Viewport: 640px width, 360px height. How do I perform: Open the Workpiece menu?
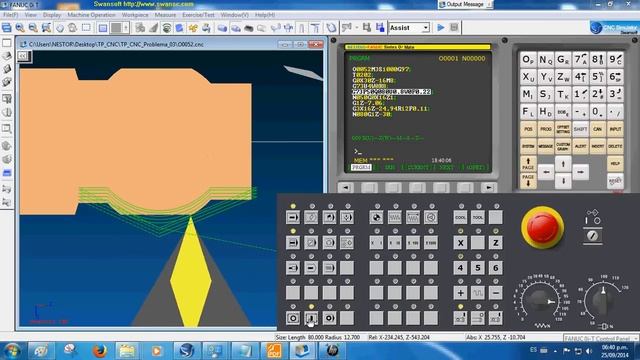coord(135,15)
